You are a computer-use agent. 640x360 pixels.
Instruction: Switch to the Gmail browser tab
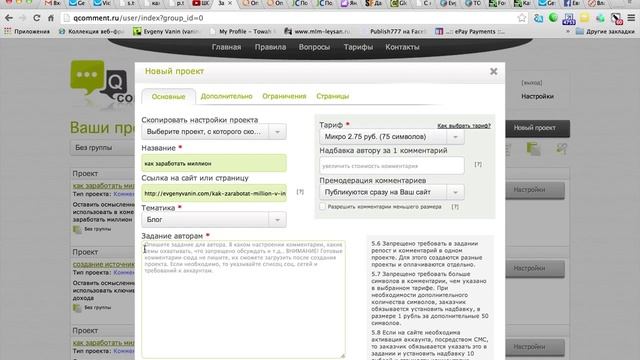point(53,3)
